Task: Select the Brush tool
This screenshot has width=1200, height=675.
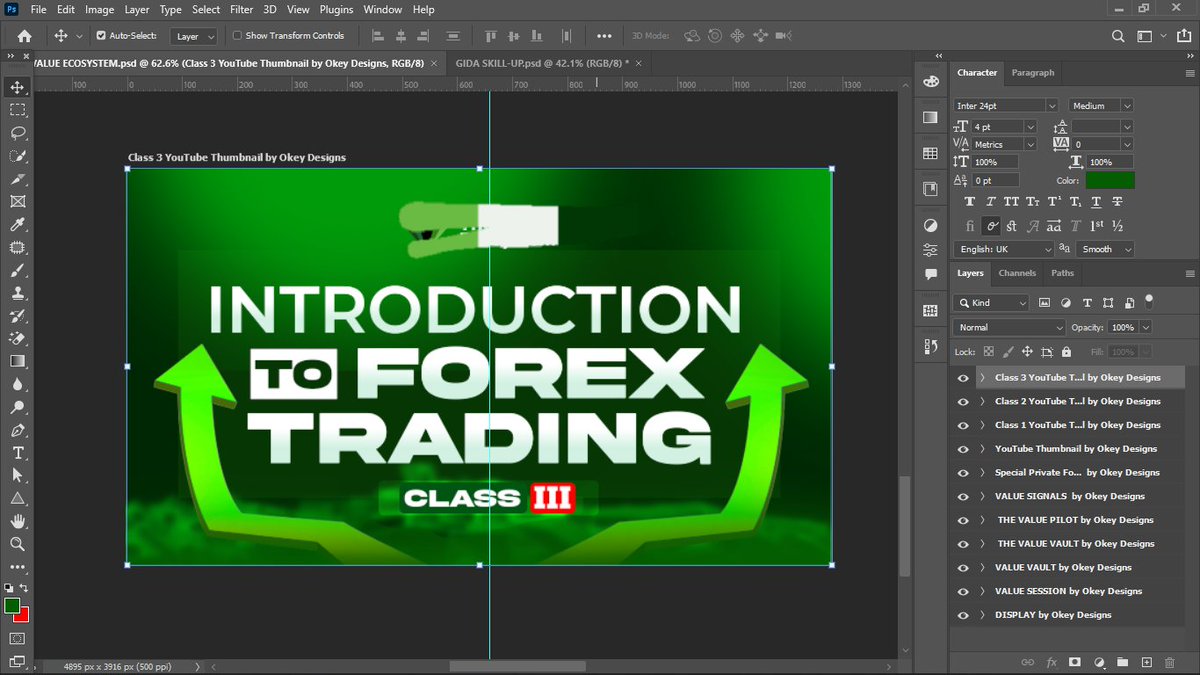Action: pyautogui.click(x=17, y=270)
